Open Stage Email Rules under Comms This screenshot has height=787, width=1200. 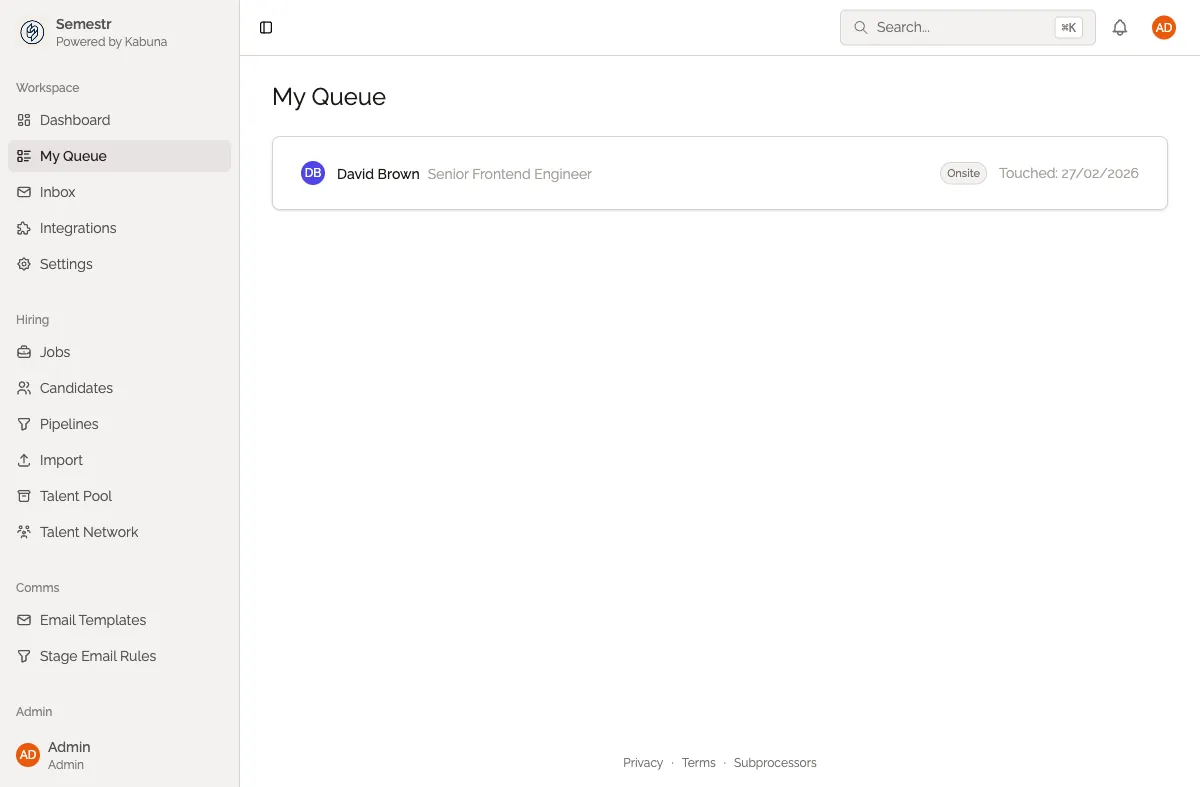tap(97, 656)
